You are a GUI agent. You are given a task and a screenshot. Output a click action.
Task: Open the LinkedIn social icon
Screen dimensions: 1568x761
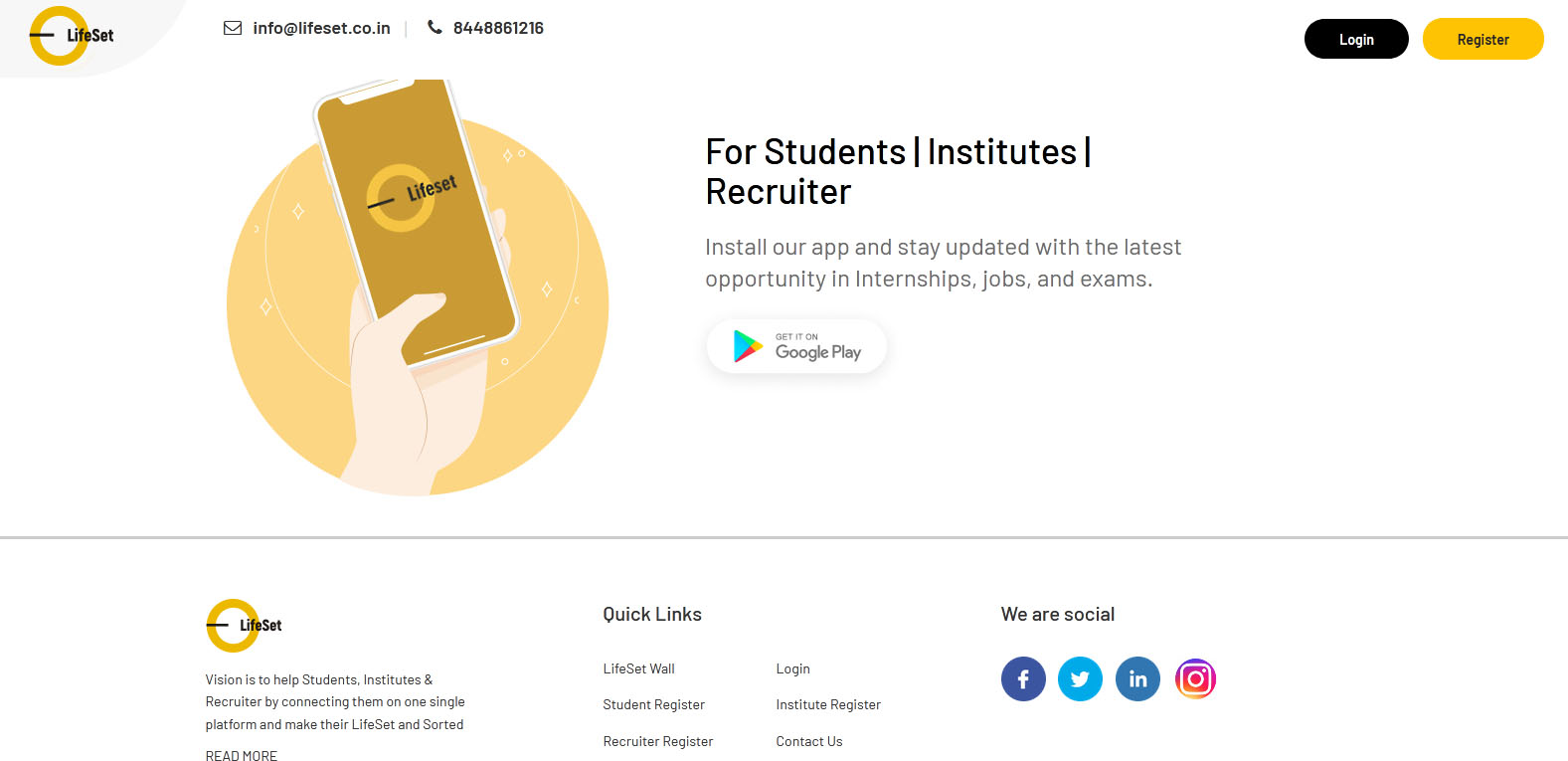click(1137, 679)
